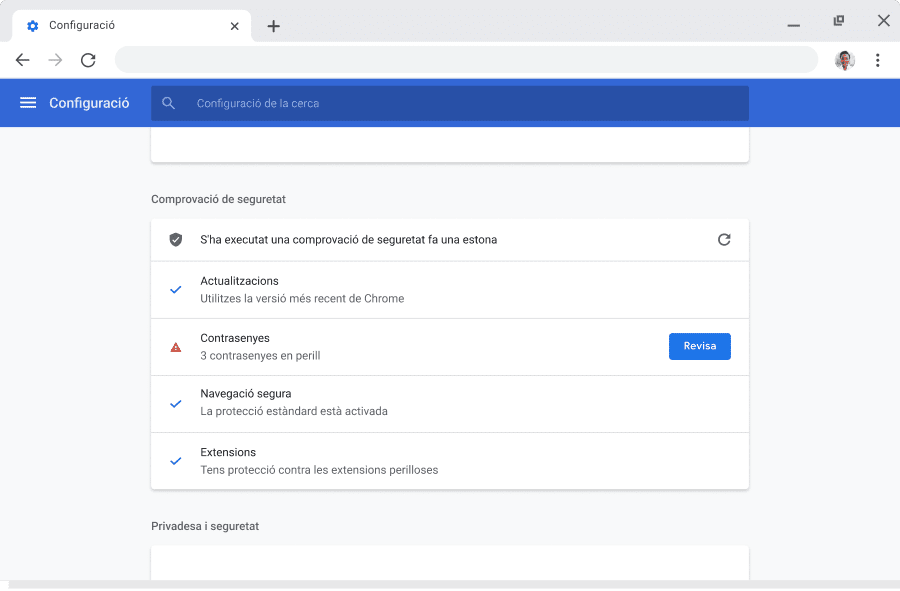Viewport: 900px width, 591px height.
Task: Click the Comprovació de seguretat heading
Action: tap(218, 199)
